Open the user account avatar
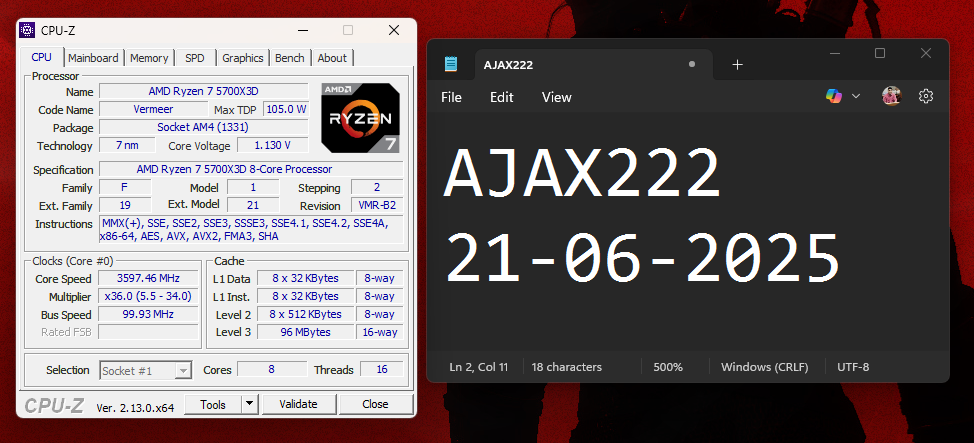 click(891, 96)
